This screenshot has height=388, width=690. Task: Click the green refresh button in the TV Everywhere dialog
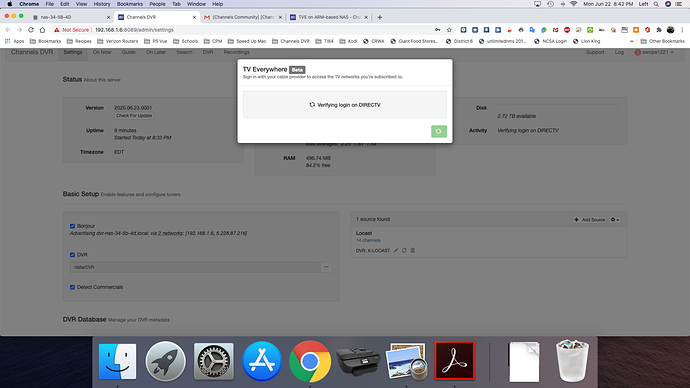439,131
